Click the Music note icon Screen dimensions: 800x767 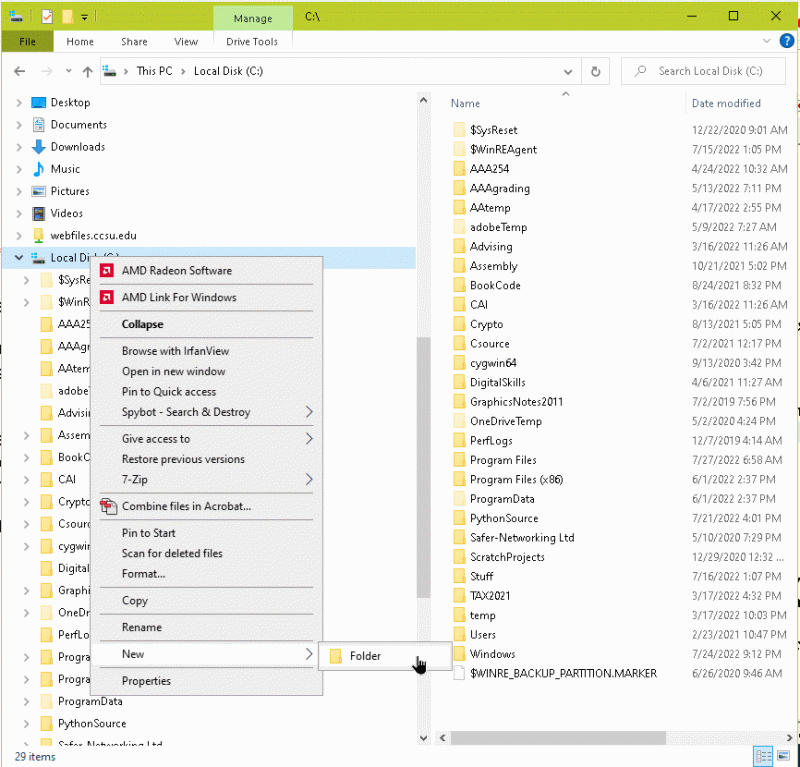(38, 169)
